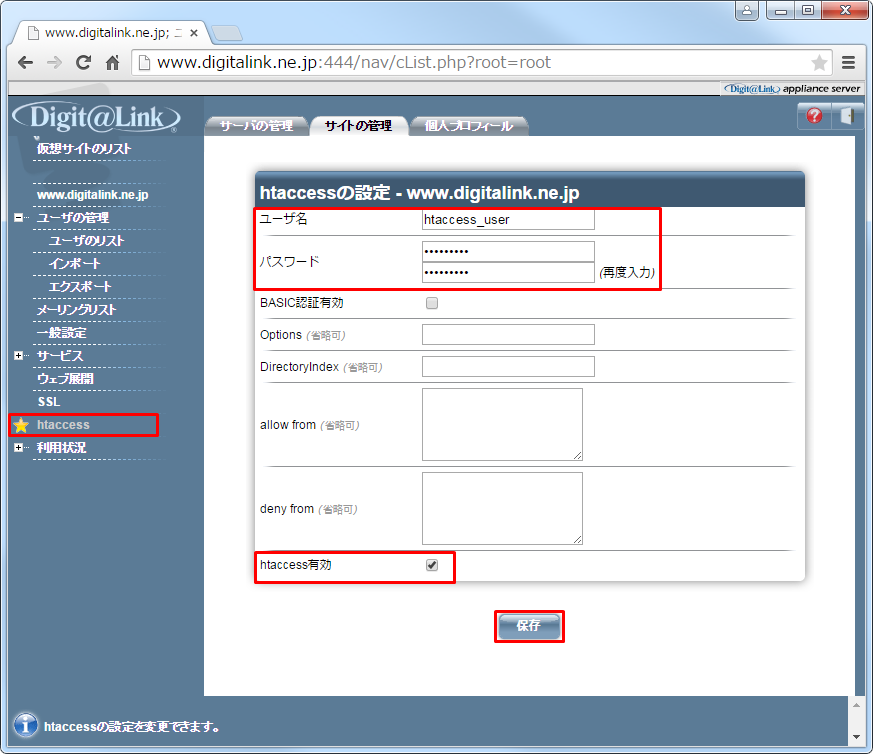Open ユーザのリスト in sidebar

pos(86,241)
